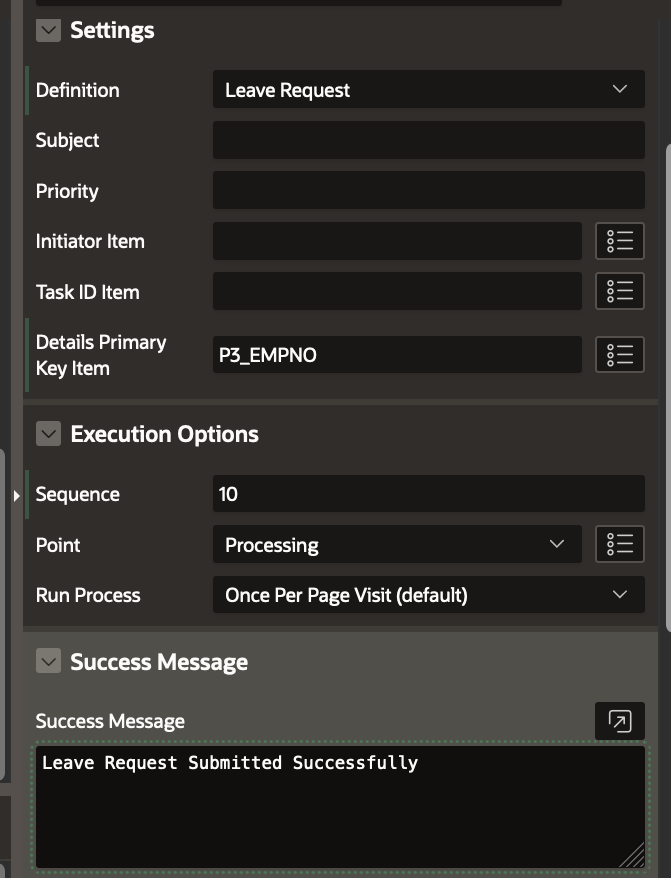The width and height of the screenshot is (671, 878).
Task: Click the P3_EMPNO primary key field
Action: pos(396,355)
